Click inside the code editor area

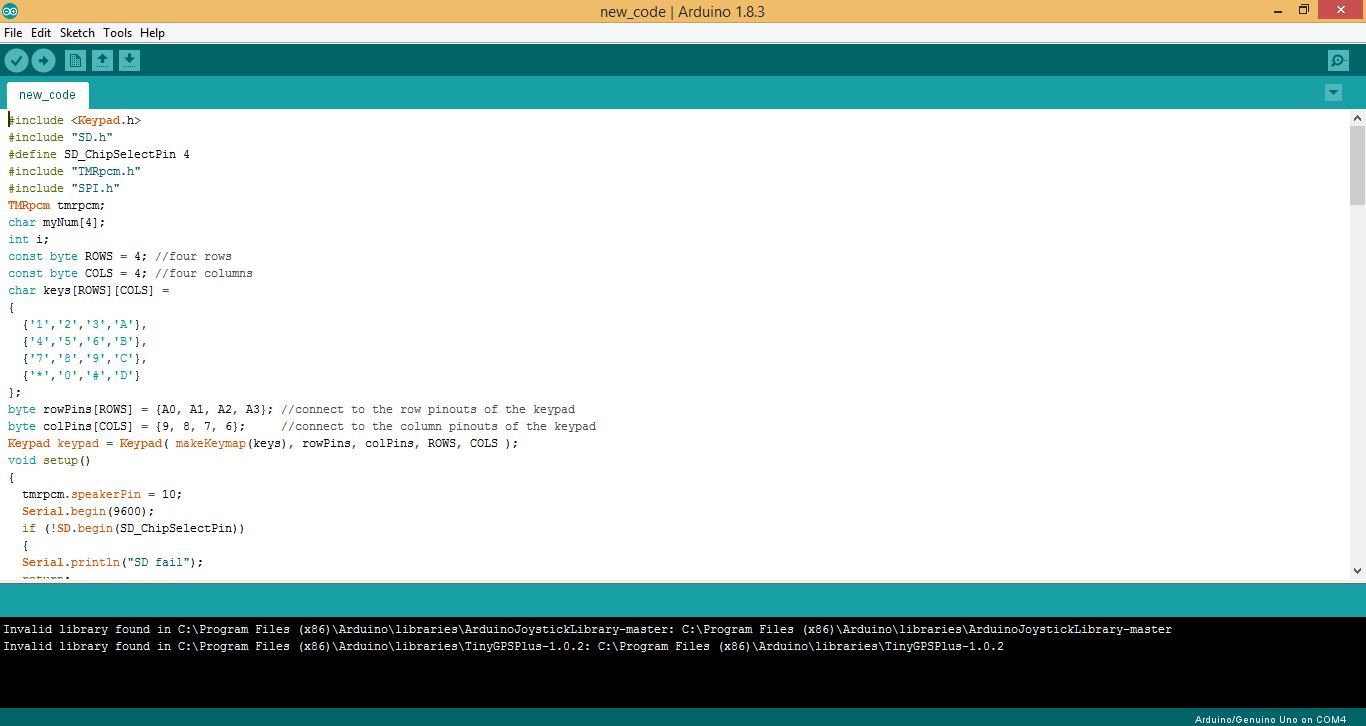[x=600, y=350]
